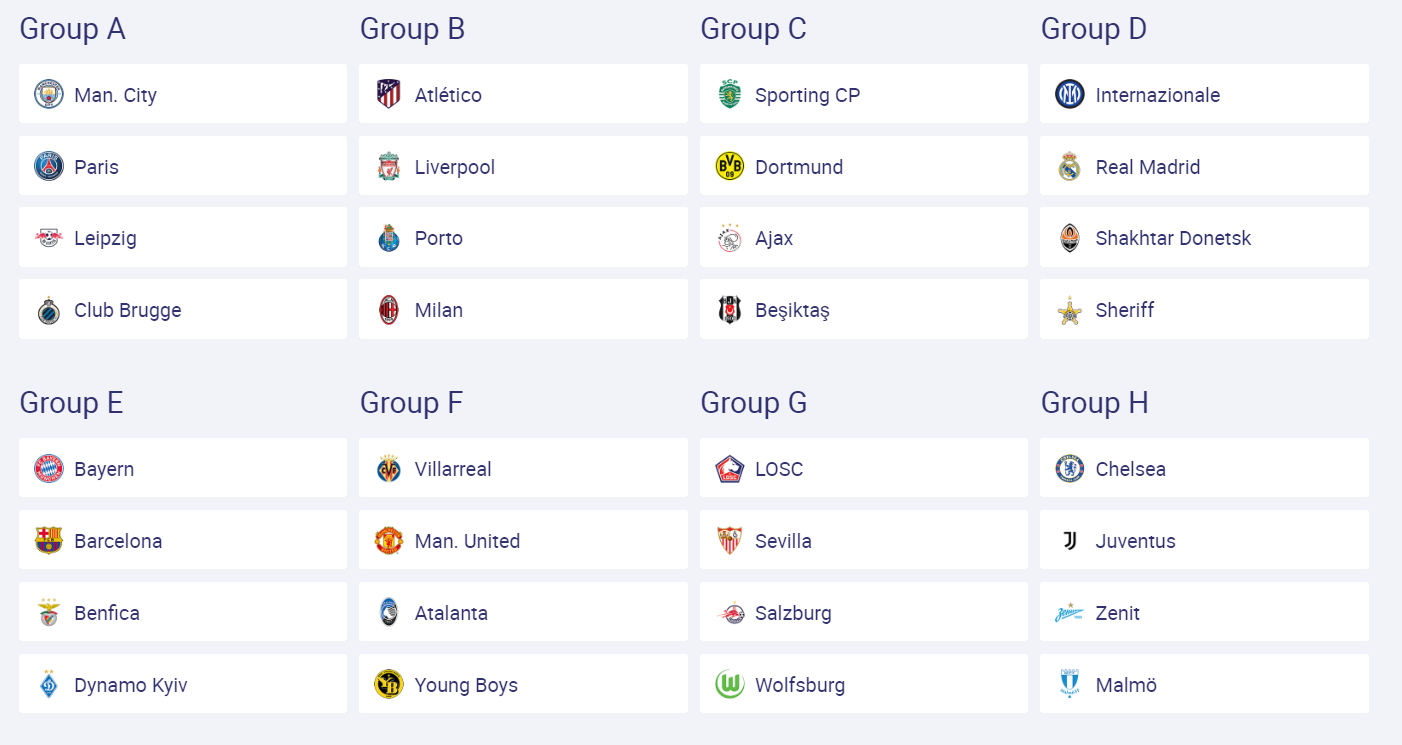The image size is (1402, 745).
Task: Click the Young Boys yellow logo
Action: coord(389,685)
